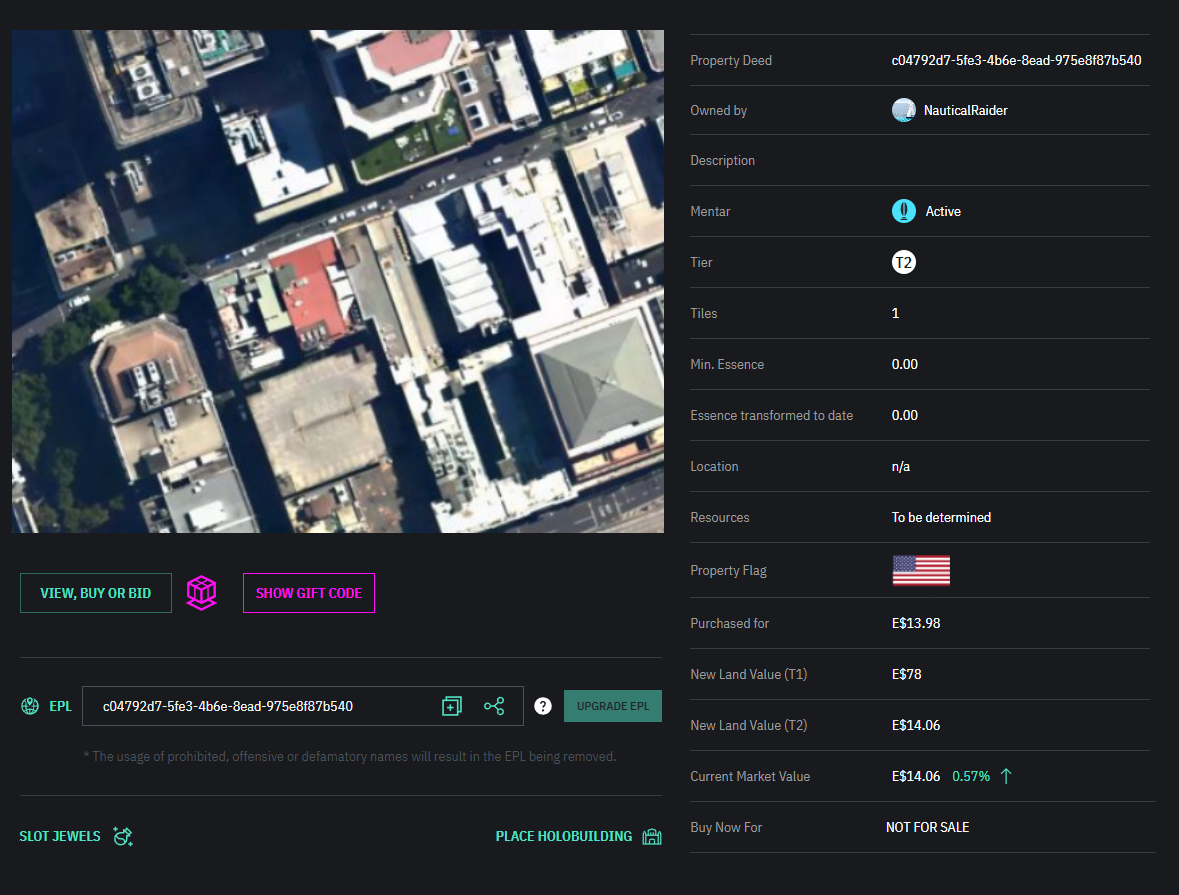This screenshot has width=1179, height=895.
Task: Click the EPL globe icon
Action: tap(30, 706)
